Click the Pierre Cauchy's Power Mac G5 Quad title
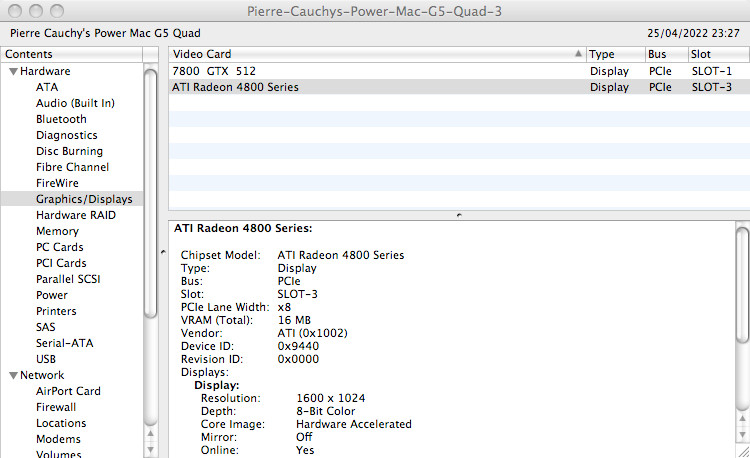Viewport: 750px width, 458px height. click(105, 33)
